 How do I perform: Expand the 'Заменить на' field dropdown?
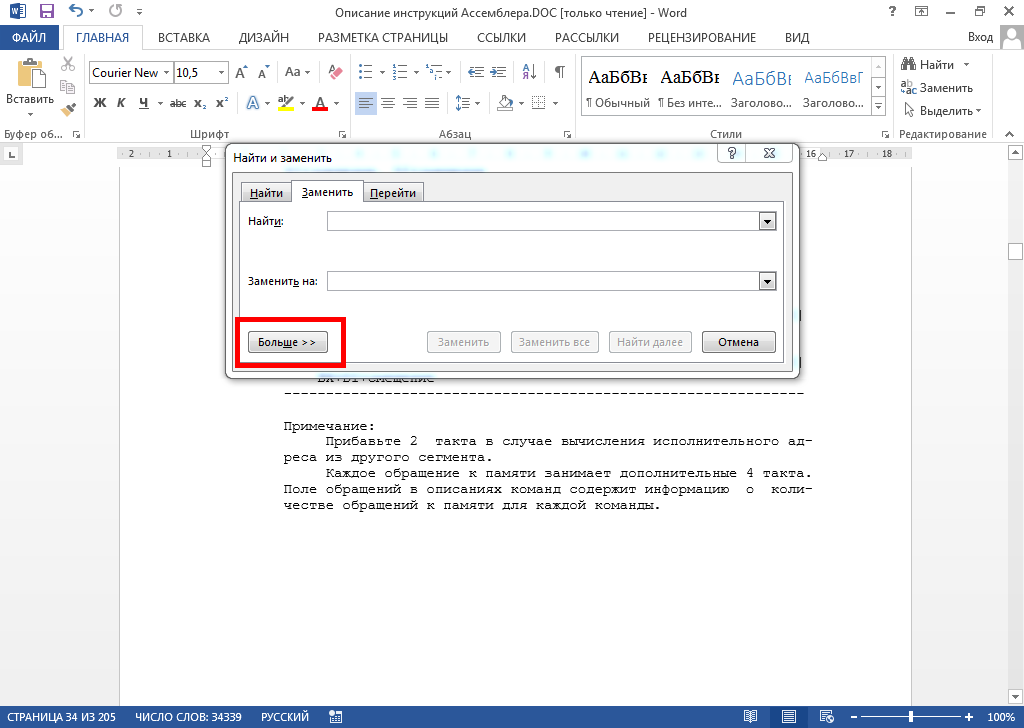pos(767,282)
